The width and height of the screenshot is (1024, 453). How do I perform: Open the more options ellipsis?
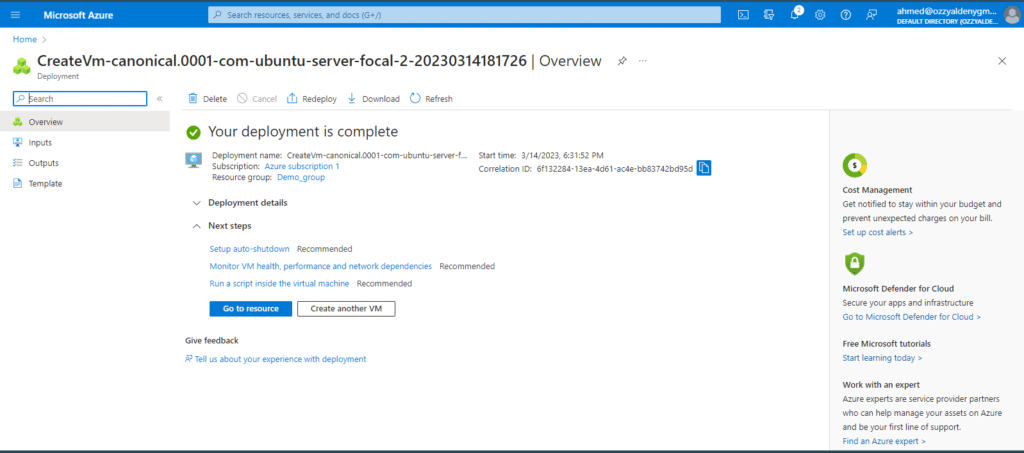tap(643, 61)
